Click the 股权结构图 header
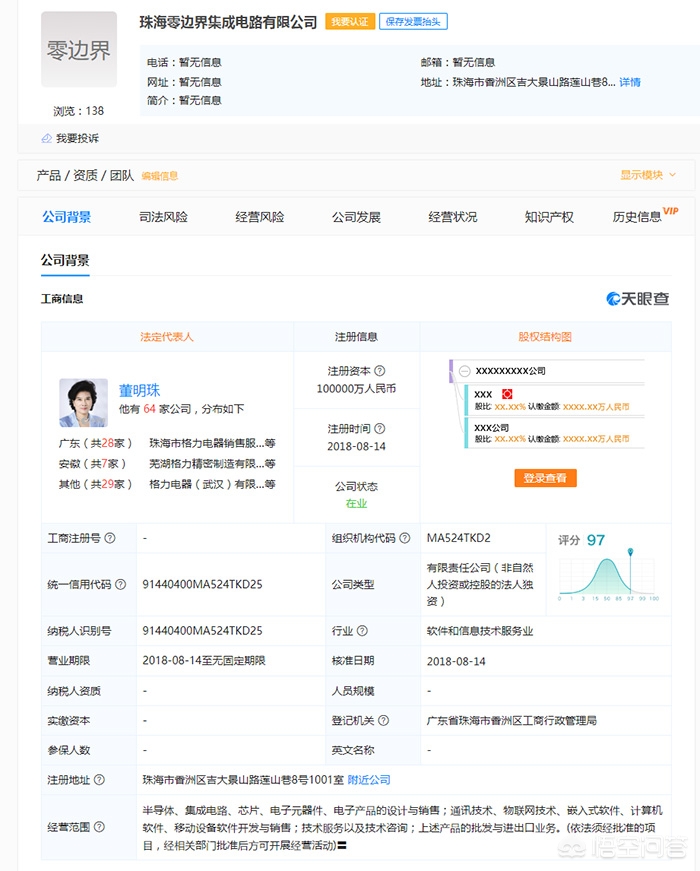This screenshot has height=871, width=700. [545, 337]
